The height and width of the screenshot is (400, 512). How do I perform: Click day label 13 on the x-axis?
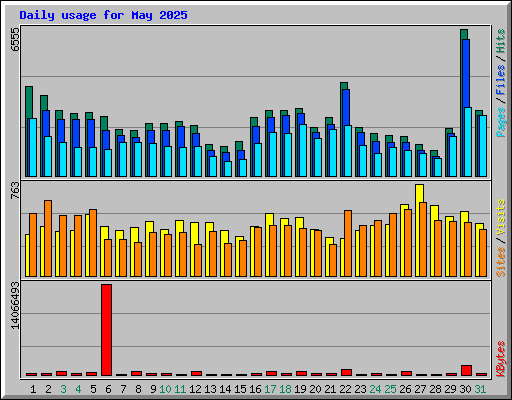[210, 389]
